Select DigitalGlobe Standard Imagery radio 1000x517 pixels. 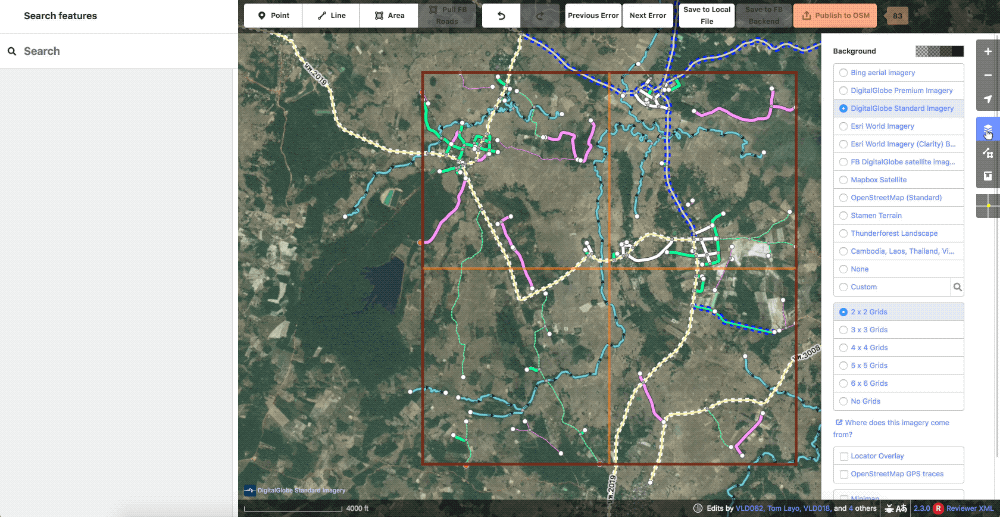pos(843,108)
